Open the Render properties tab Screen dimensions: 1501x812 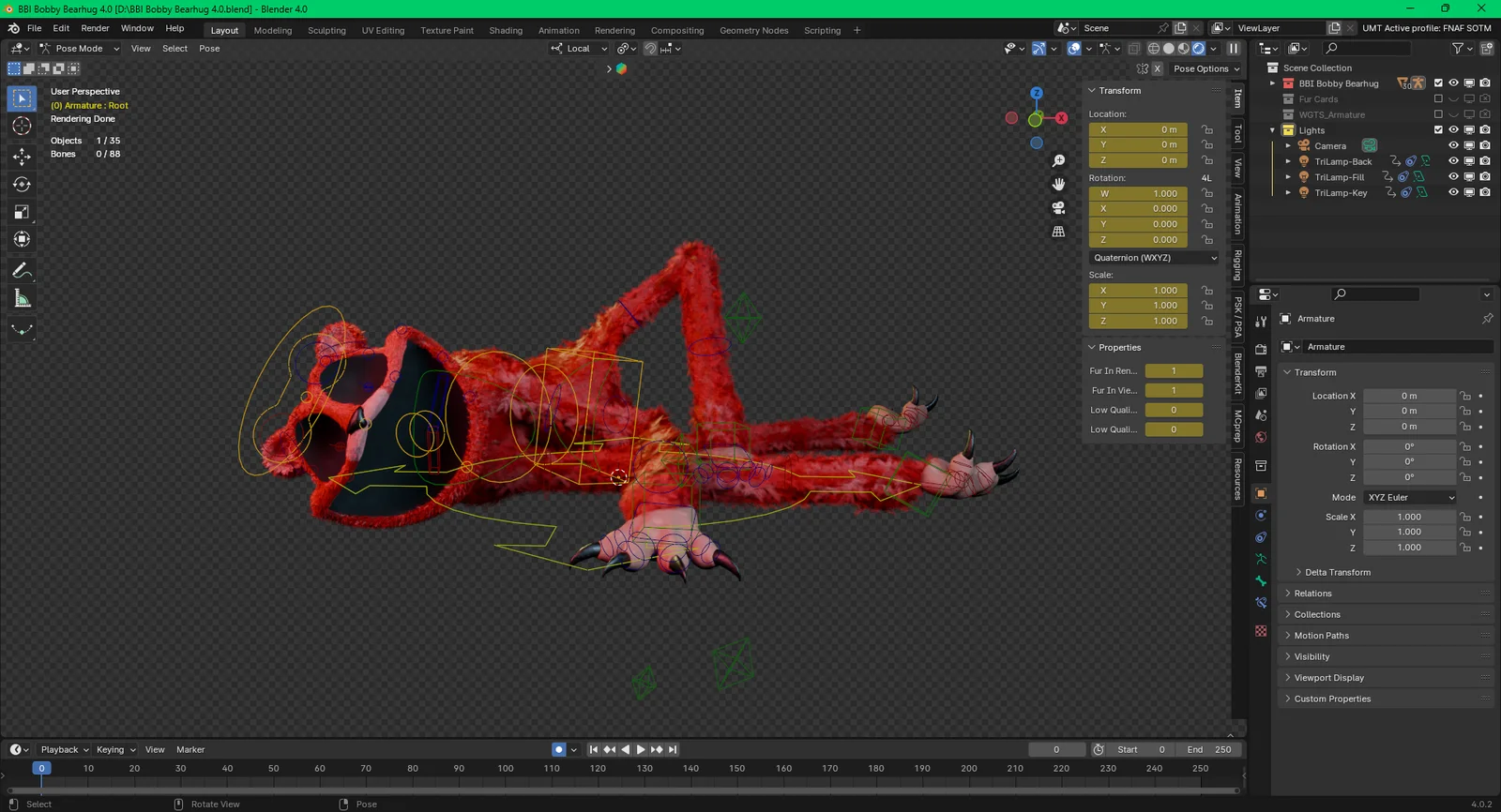coord(1261,349)
